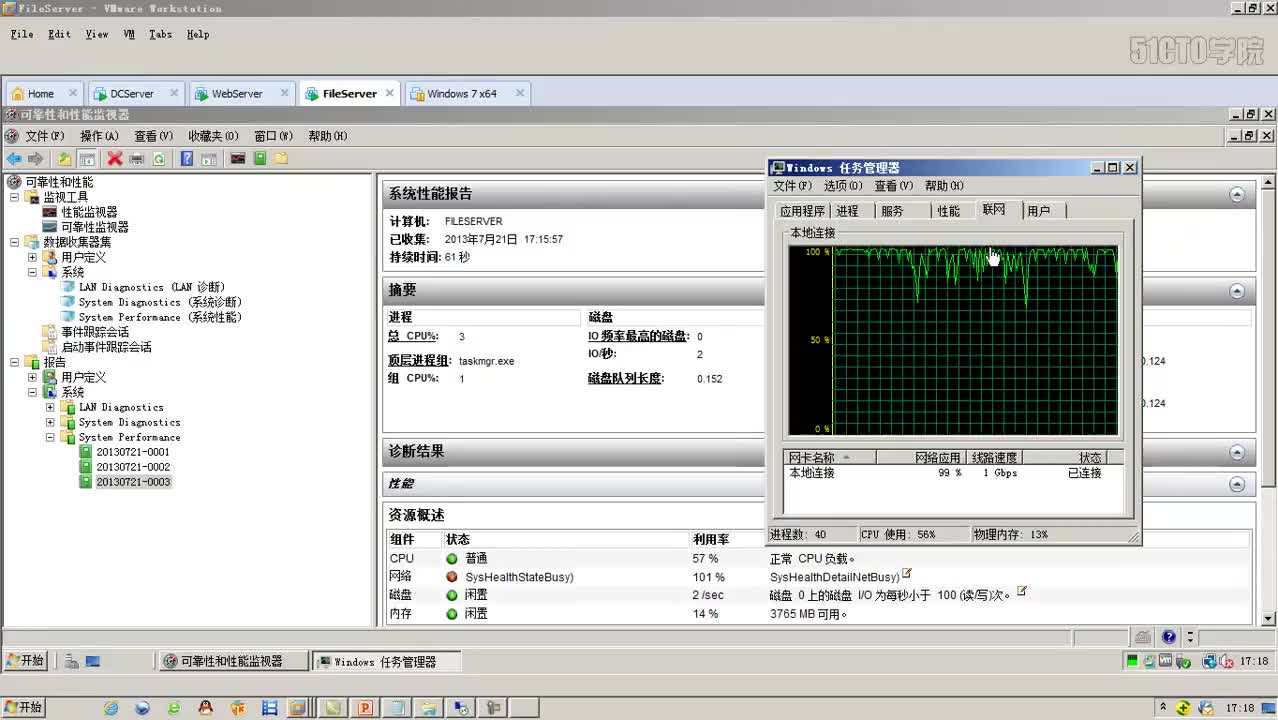Screen dimensions: 1278x720
Task: Select the 可靠性和性能 root node
Action: pyautogui.click(x=59, y=182)
